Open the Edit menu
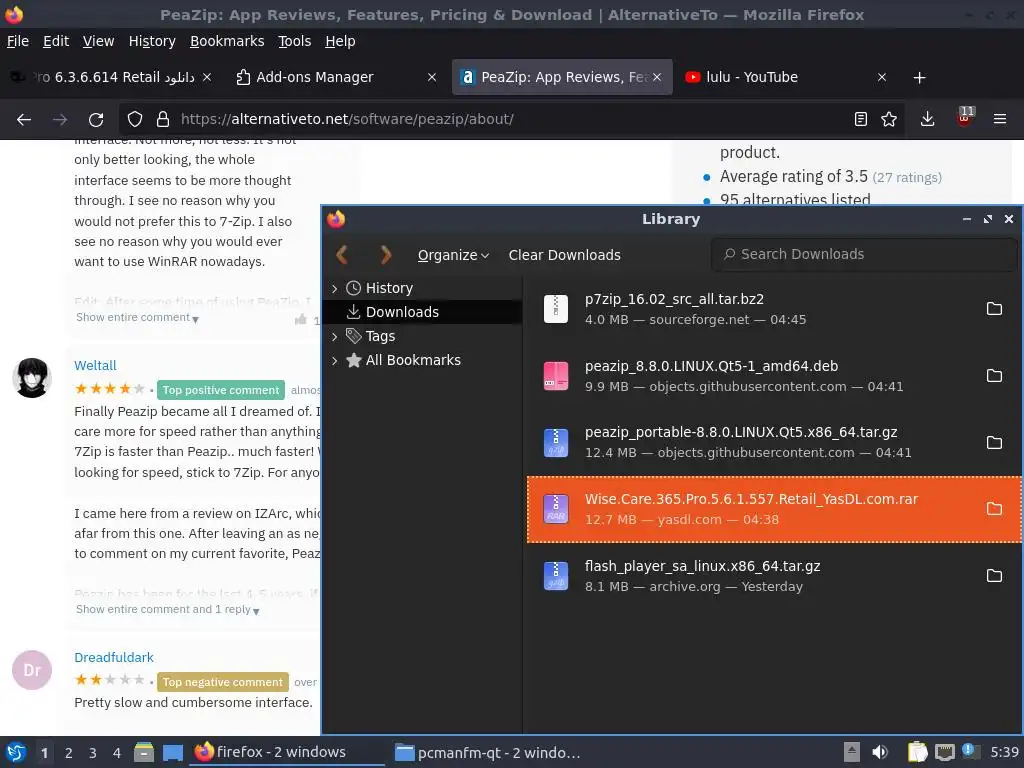The image size is (1024, 768). [x=56, y=41]
